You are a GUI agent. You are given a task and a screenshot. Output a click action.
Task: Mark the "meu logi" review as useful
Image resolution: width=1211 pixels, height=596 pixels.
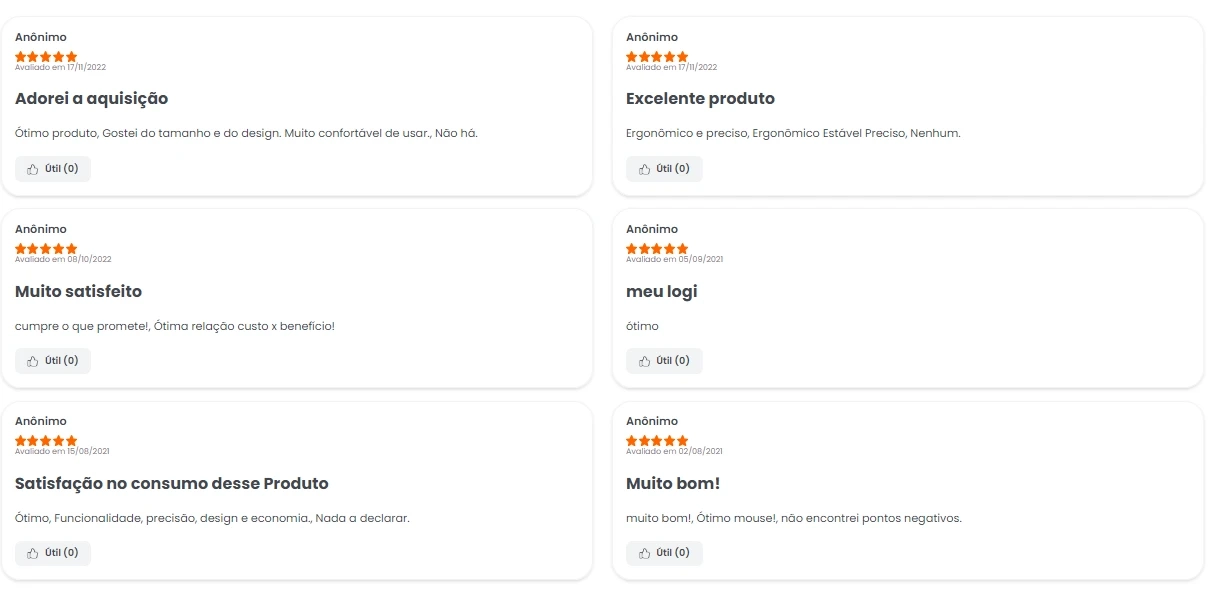[x=664, y=361]
